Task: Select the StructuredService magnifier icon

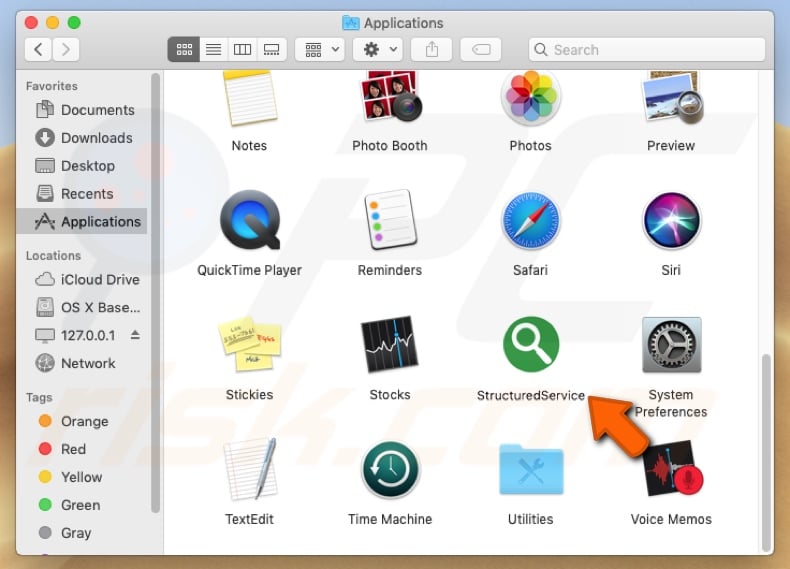Action: 531,344
